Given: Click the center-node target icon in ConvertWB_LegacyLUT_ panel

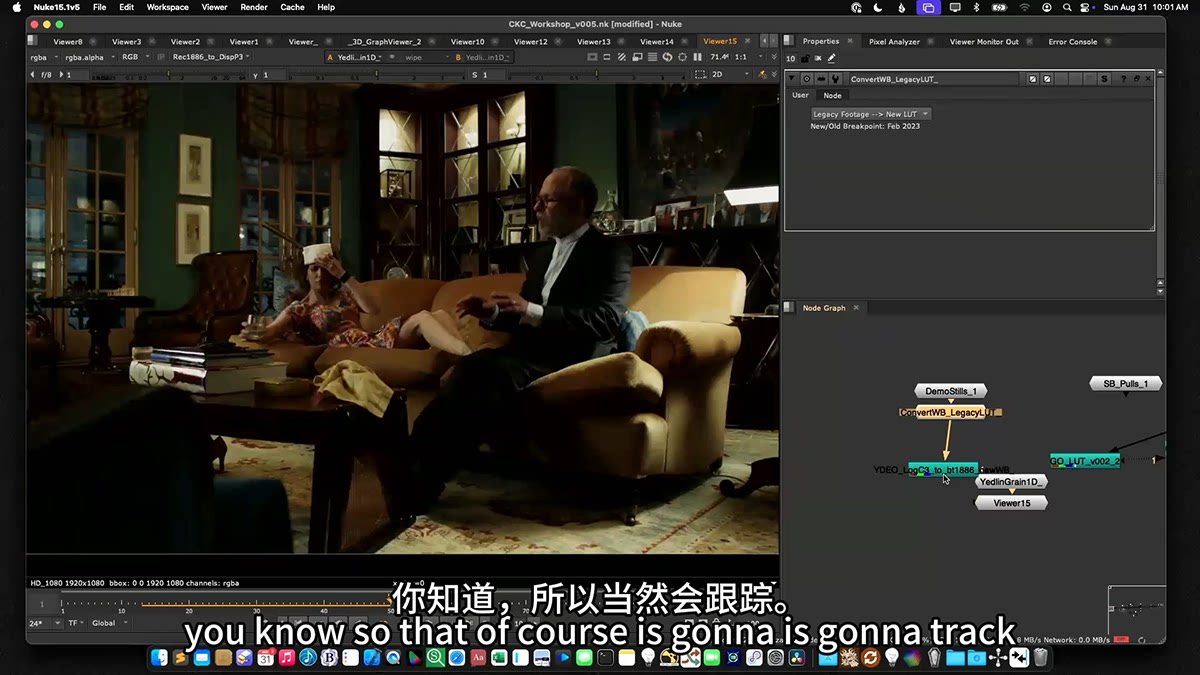Looking at the screenshot, I should coord(807,79).
